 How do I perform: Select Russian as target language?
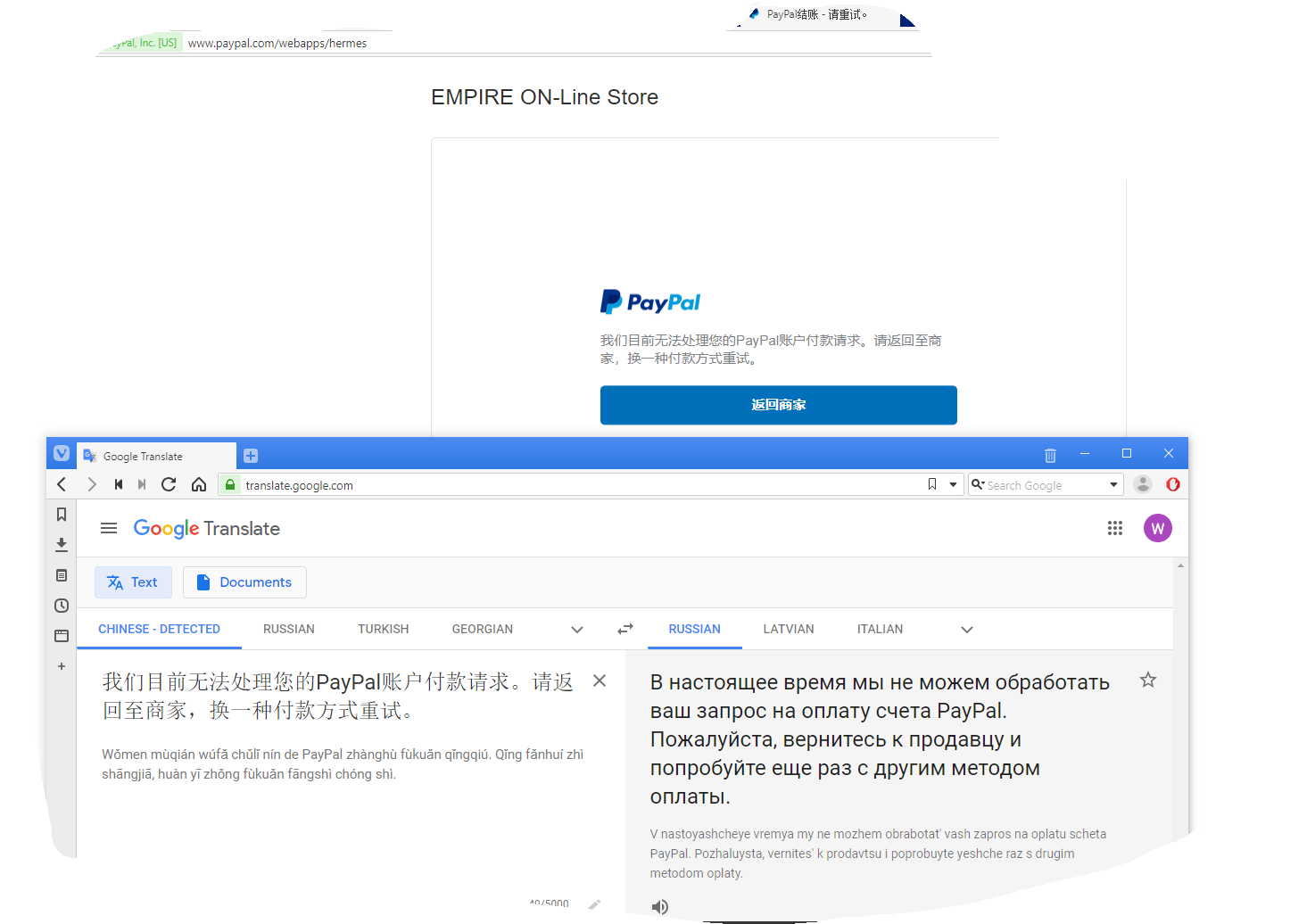(695, 629)
